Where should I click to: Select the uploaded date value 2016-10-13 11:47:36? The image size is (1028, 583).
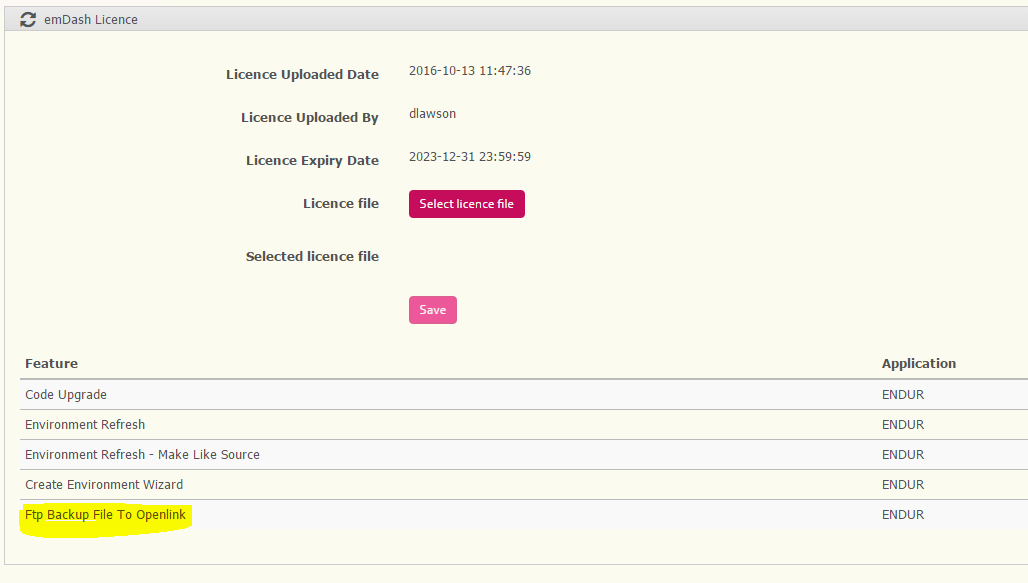[470, 71]
